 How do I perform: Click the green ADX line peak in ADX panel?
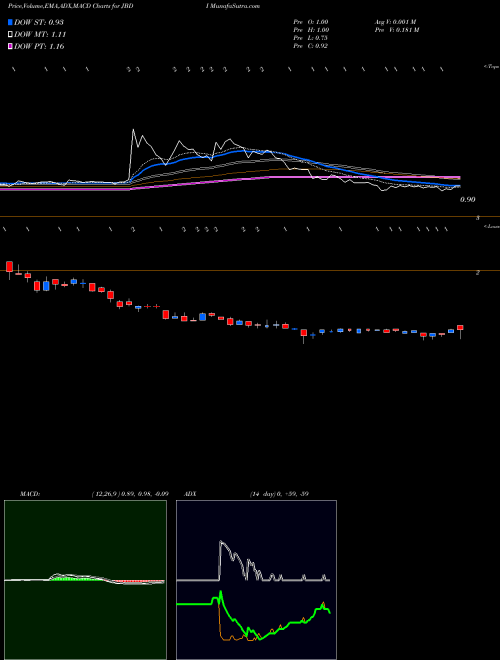(221, 592)
